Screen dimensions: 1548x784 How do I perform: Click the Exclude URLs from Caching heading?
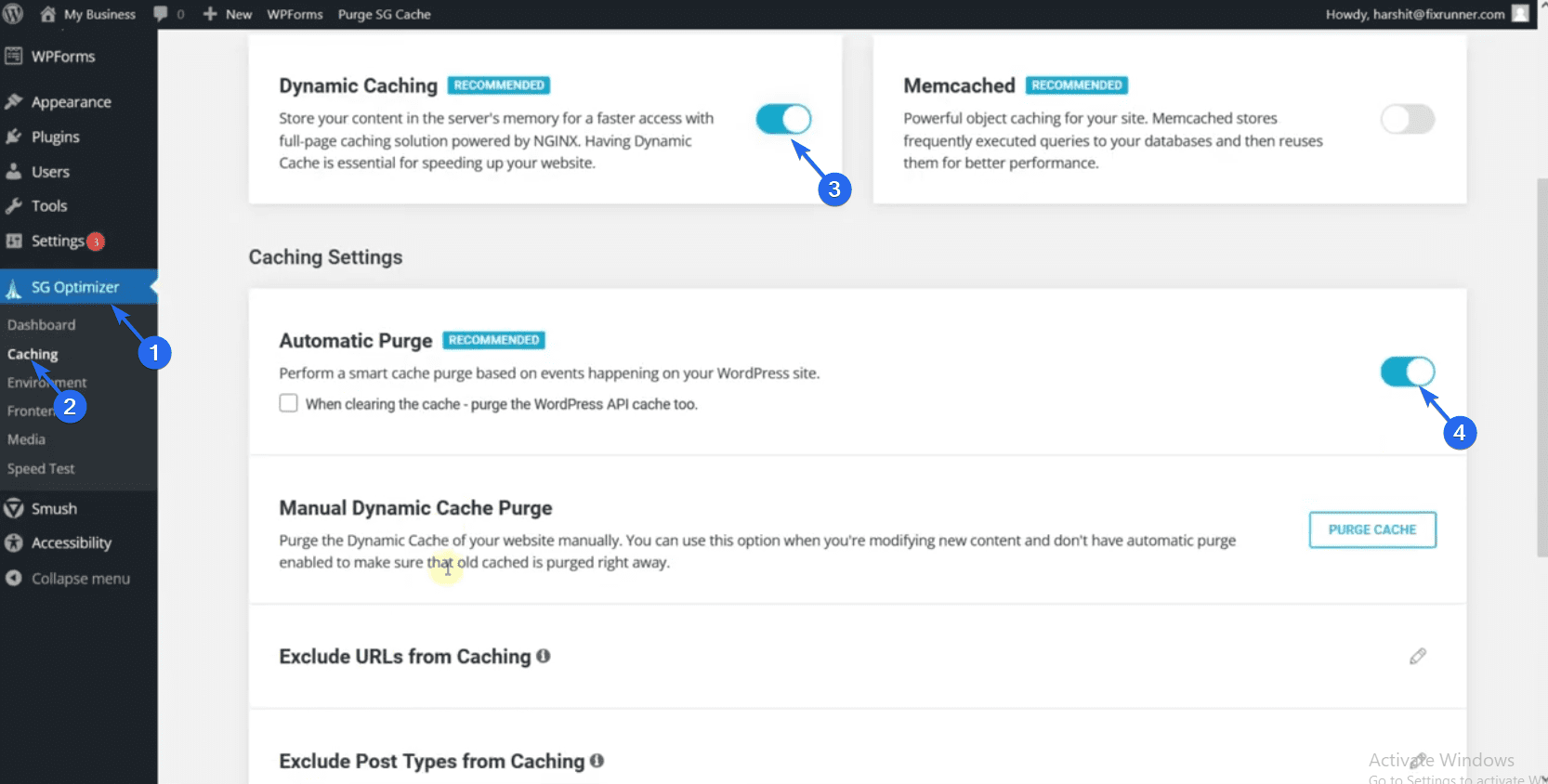click(x=405, y=656)
